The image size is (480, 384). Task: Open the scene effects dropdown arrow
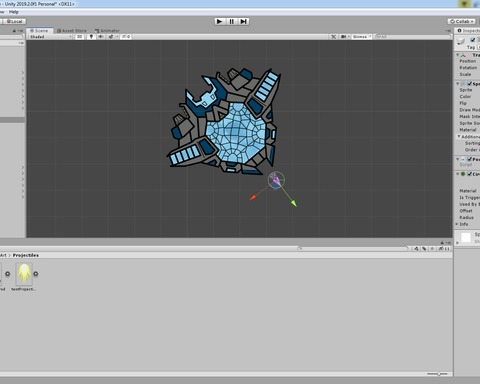point(117,37)
